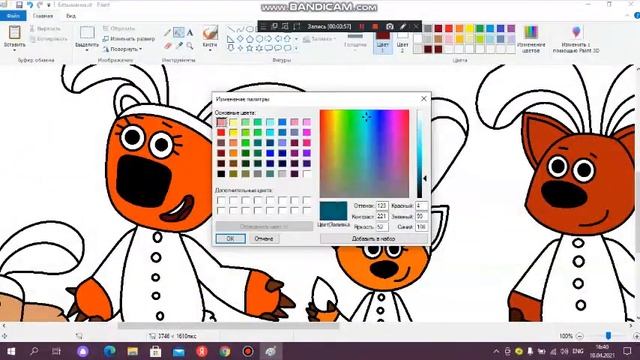
Task: Select the Magnifier tool
Action: pos(190,46)
